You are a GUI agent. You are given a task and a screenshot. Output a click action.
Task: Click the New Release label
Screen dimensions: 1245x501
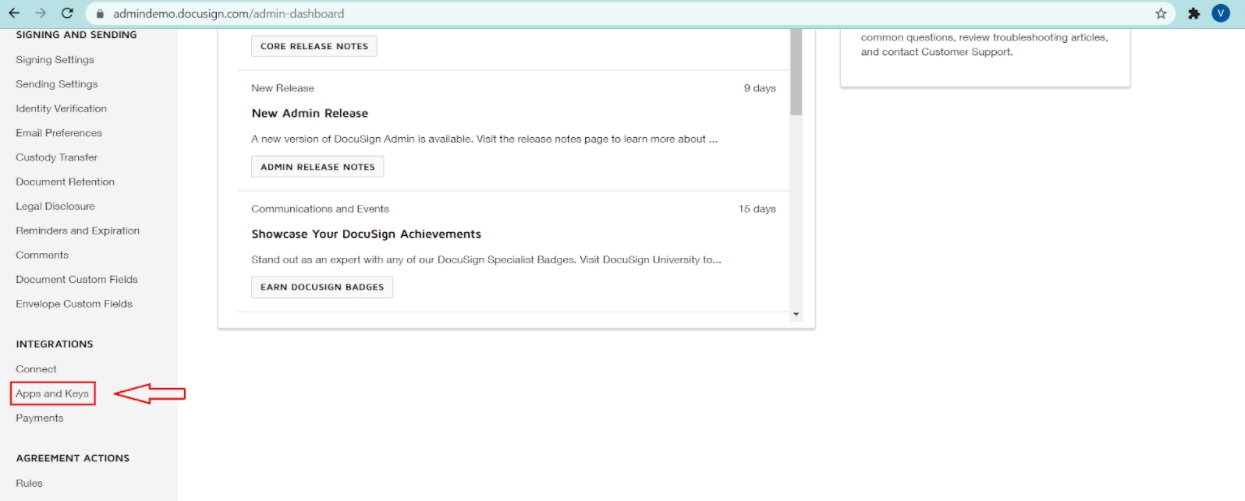[x=282, y=88]
